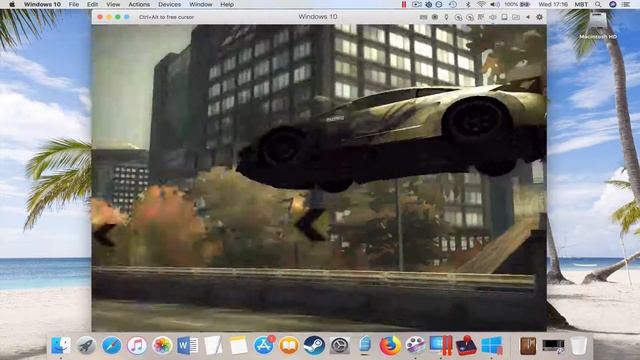The width and height of the screenshot is (640, 360).
Task: Open the Window menu
Action: pyautogui.click(x=200, y=4)
